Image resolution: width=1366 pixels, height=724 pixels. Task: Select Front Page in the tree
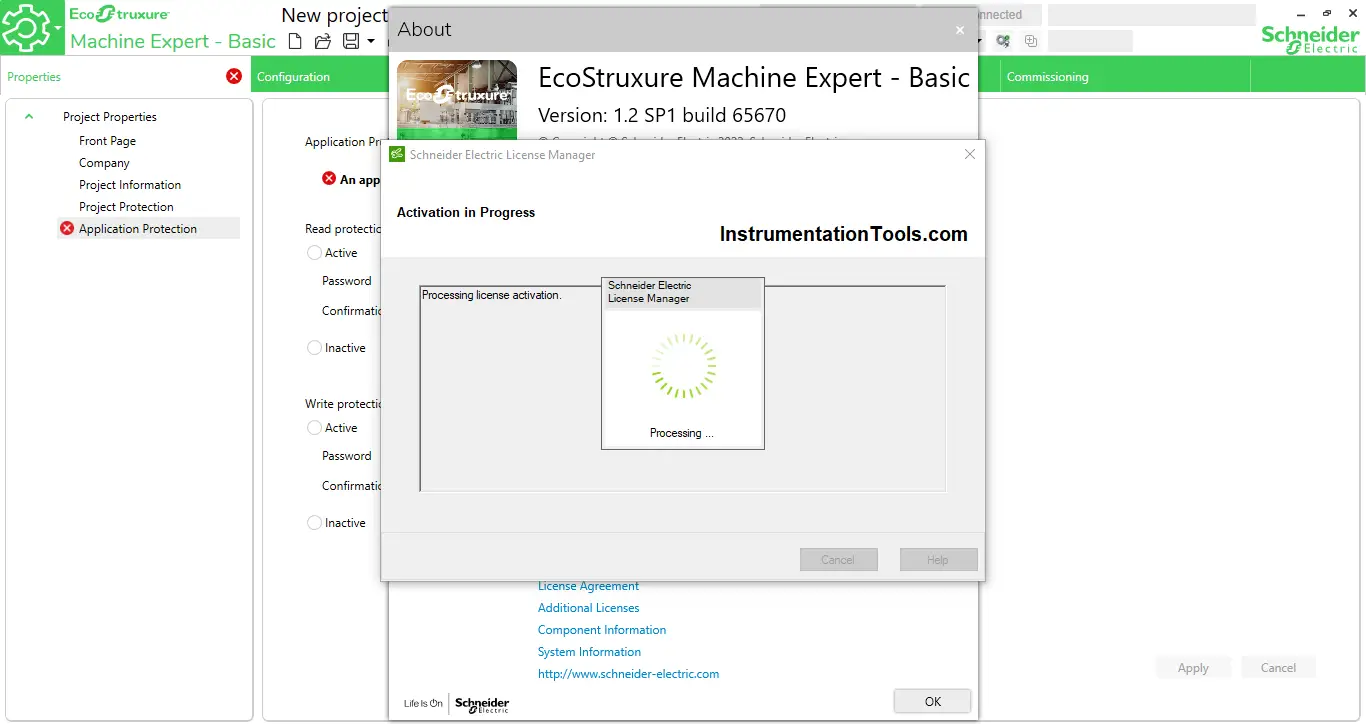[107, 141]
